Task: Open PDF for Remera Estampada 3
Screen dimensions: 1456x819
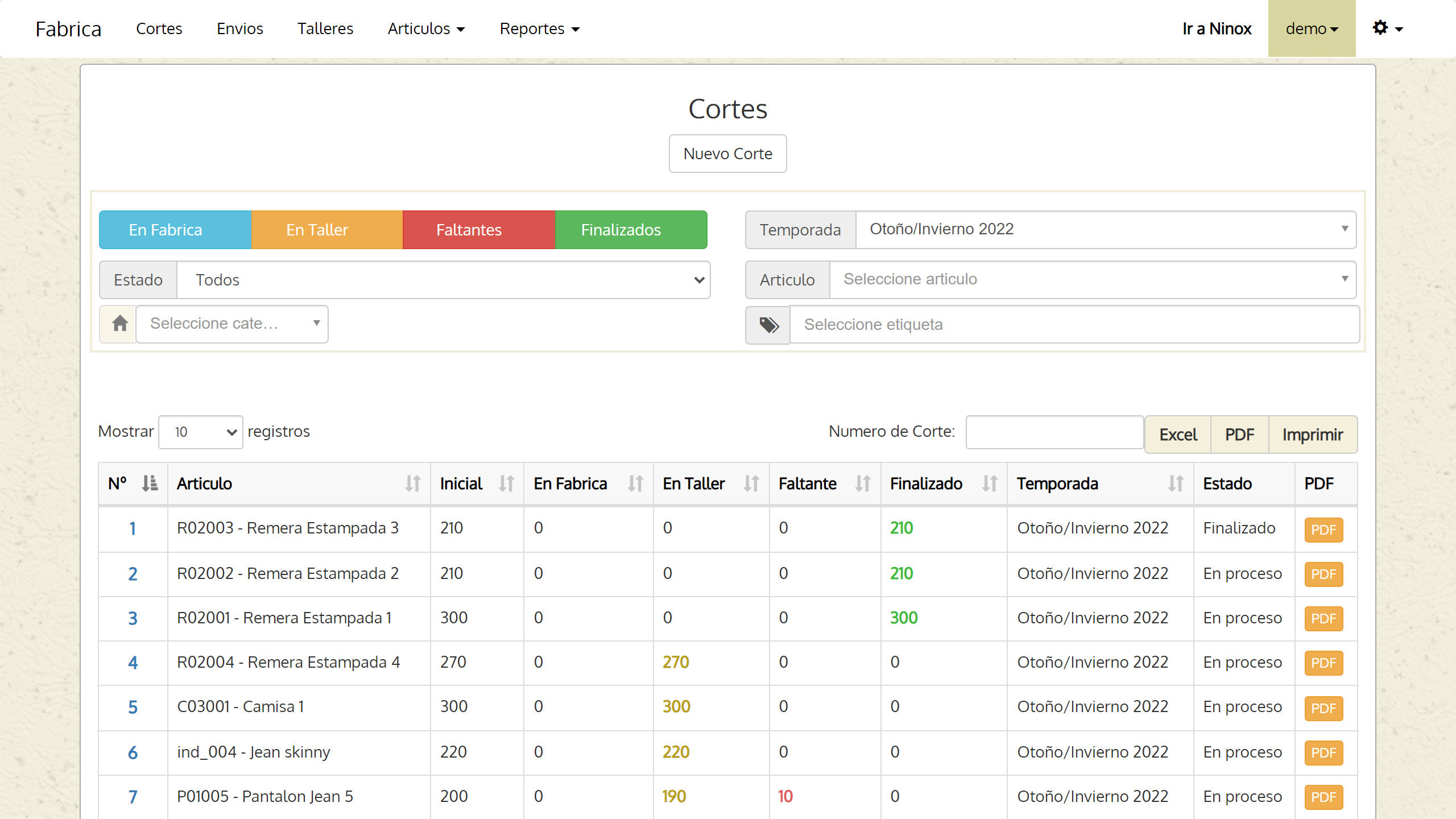Action: [x=1323, y=530]
